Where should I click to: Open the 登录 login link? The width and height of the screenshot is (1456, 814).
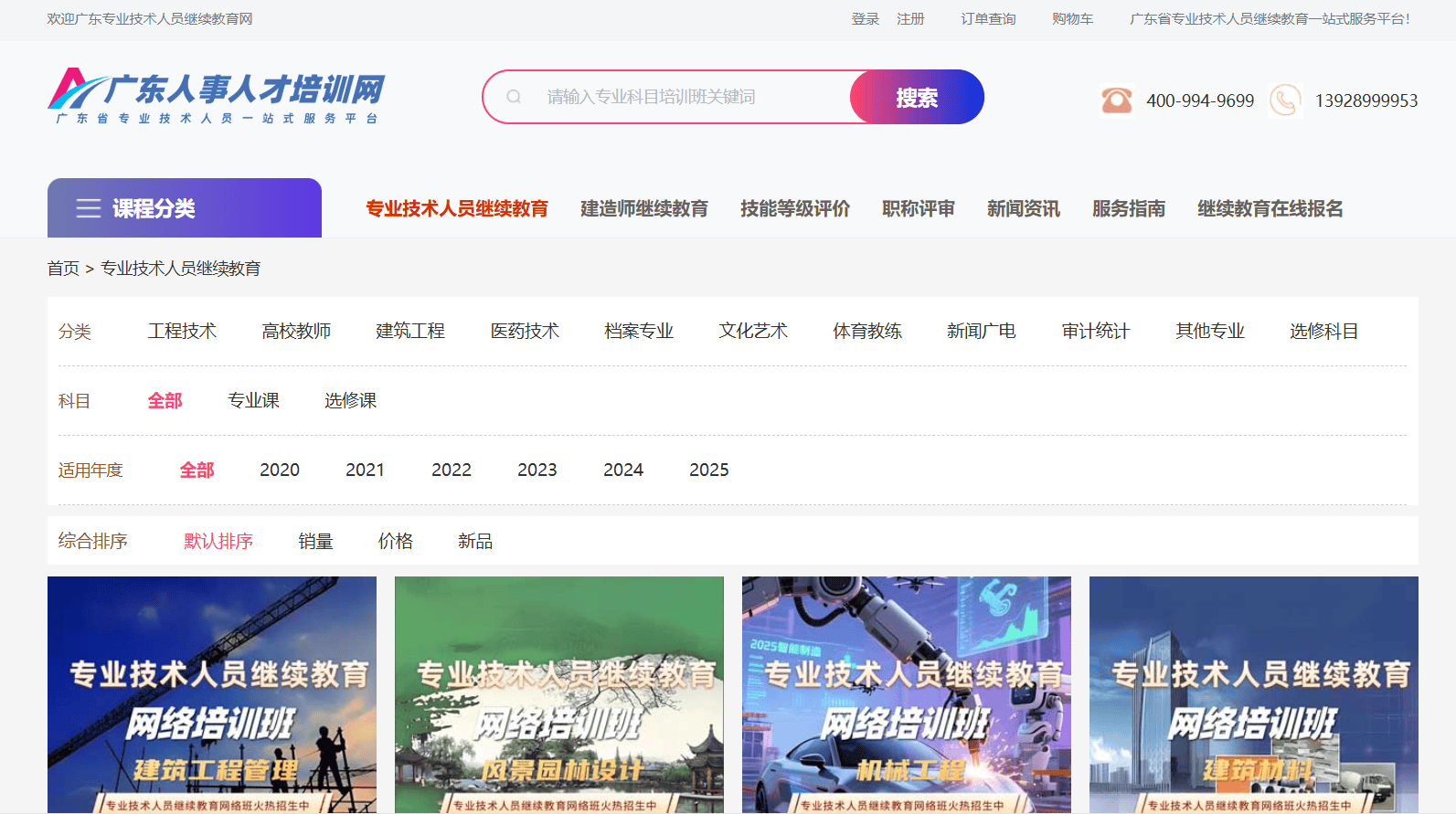click(x=865, y=19)
